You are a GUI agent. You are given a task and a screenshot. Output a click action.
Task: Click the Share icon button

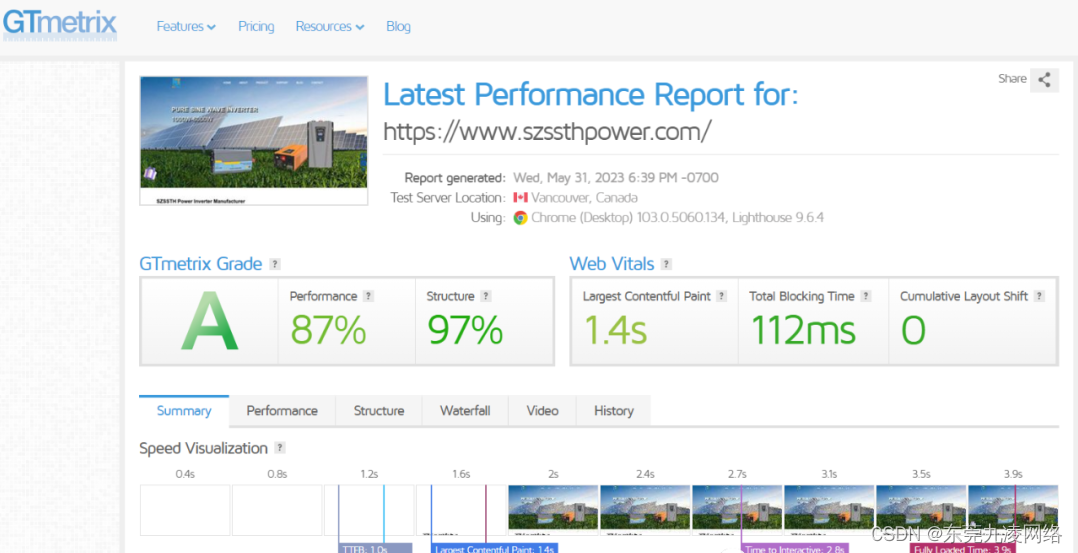1044,80
